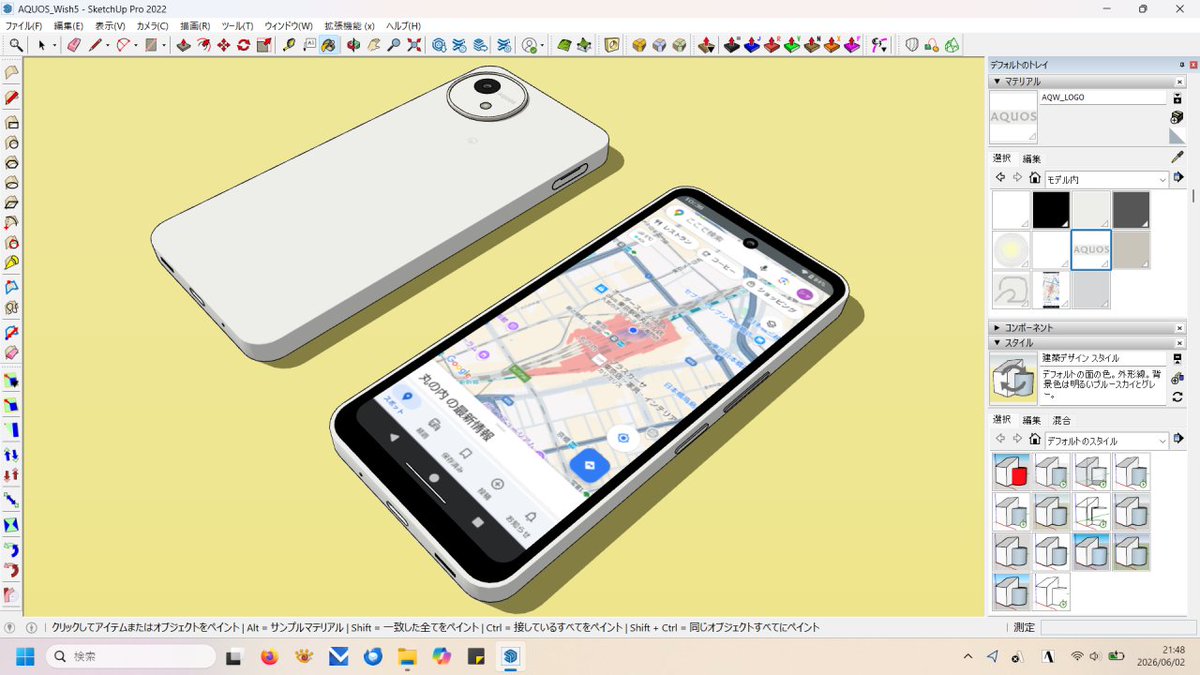Switch to 編集 tab in Materials
Screen dimensions: 1200x675
pos(1032,159)
